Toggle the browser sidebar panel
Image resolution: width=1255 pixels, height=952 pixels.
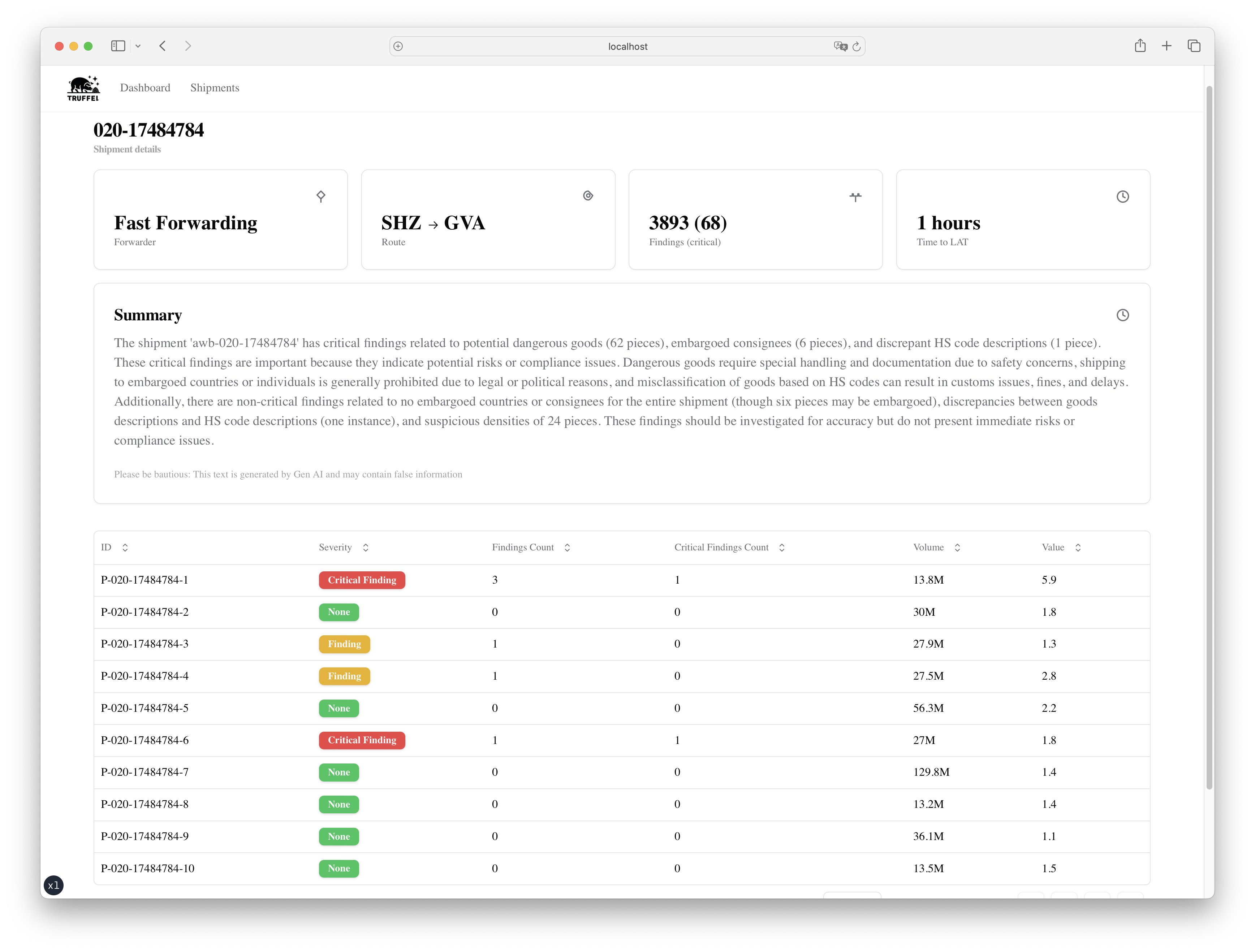pos(118,46)
